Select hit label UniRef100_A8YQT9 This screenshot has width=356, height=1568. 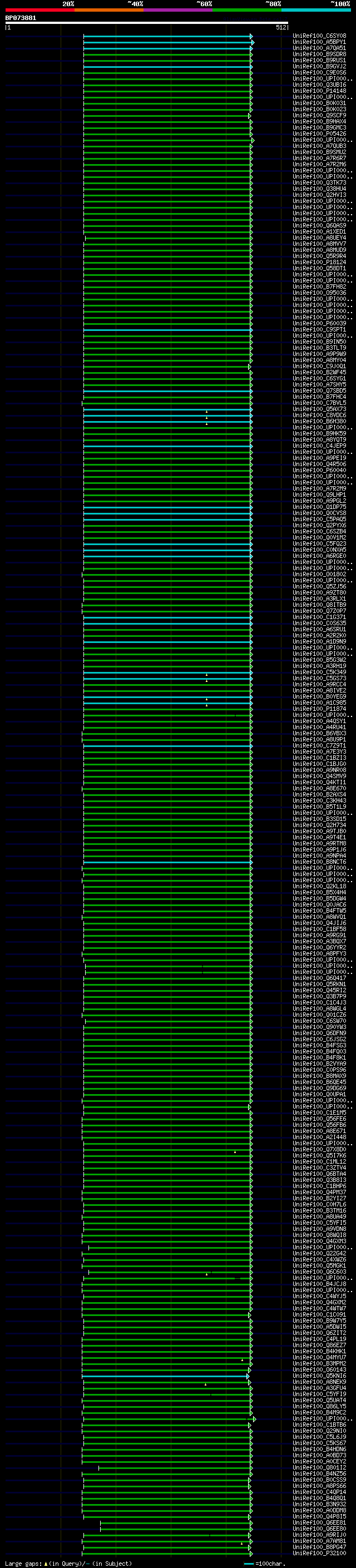(319, 439)
